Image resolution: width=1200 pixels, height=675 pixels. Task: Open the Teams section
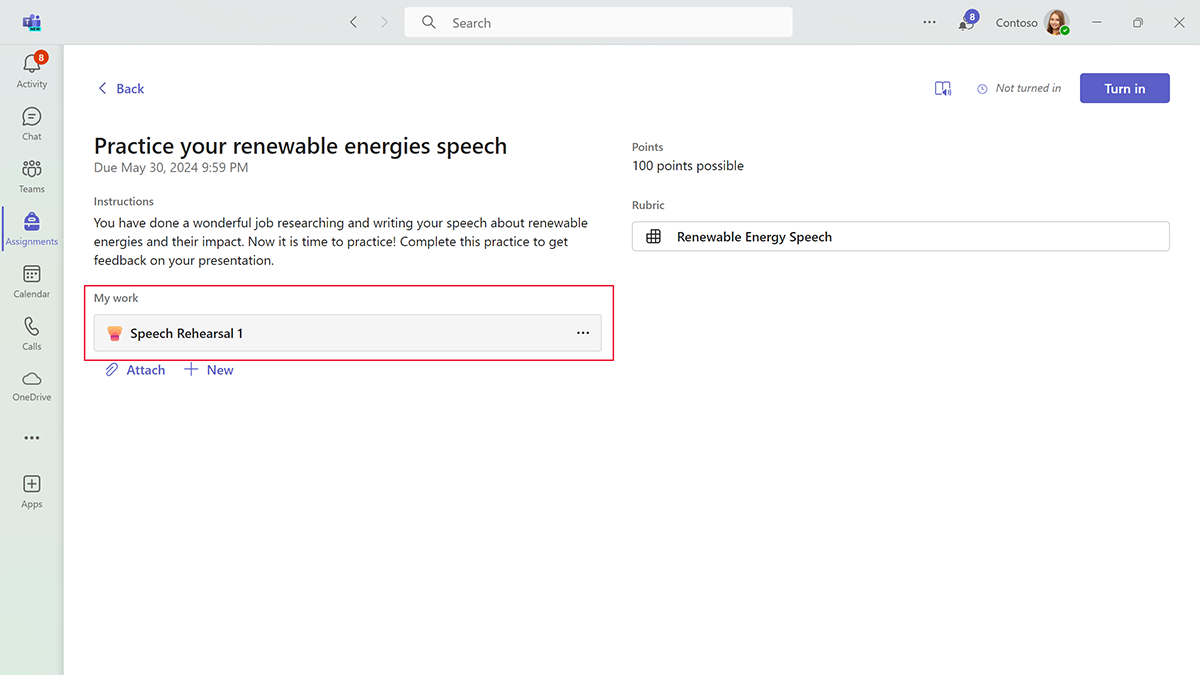point(31,175)
